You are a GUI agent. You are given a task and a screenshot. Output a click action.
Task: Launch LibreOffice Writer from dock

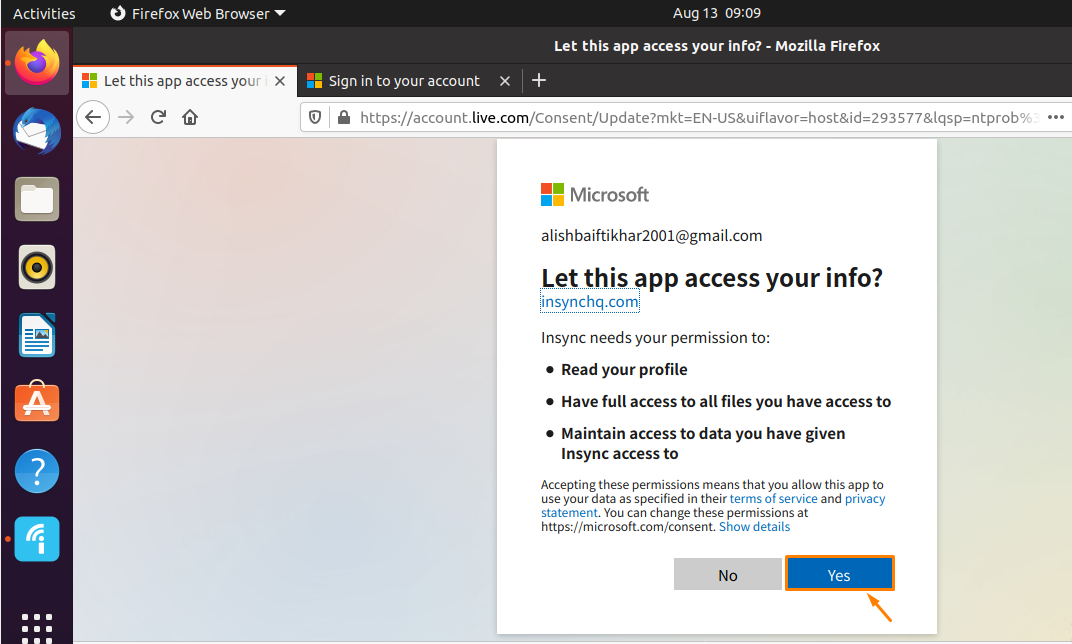click(37, 335)
